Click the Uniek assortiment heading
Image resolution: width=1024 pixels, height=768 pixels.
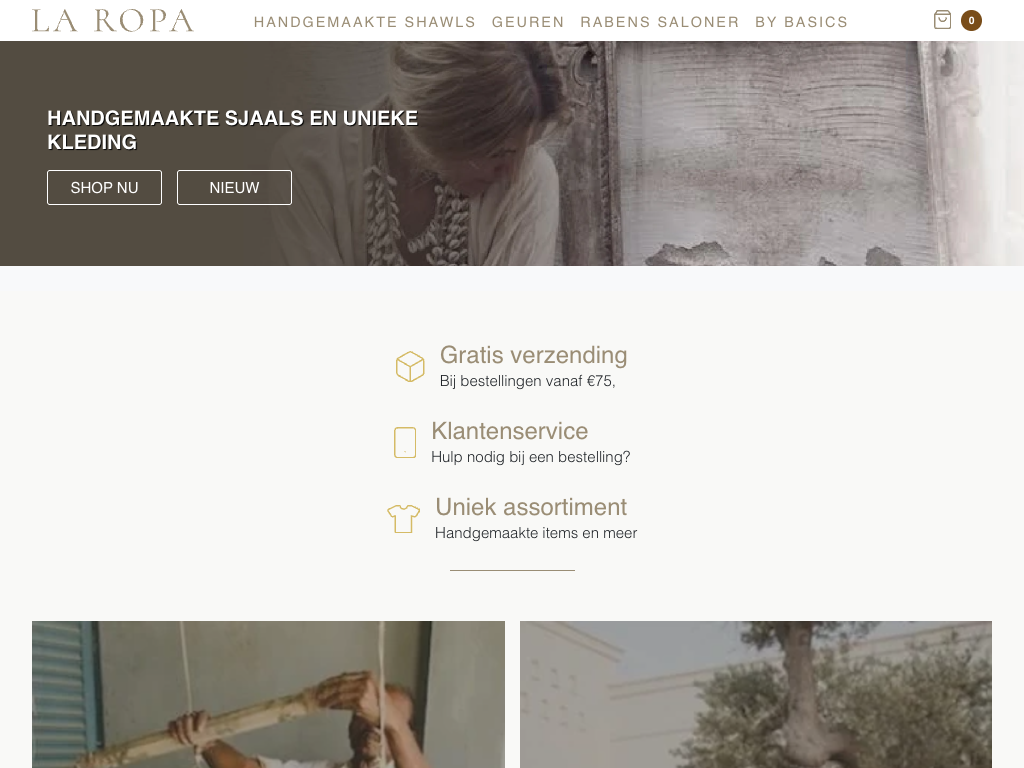coord(531,507)
